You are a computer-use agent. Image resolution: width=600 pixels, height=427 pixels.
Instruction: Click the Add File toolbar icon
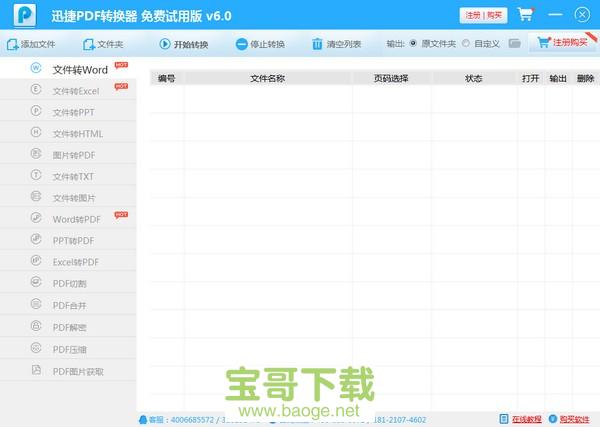pyautogui.click(x=13, y=44)
